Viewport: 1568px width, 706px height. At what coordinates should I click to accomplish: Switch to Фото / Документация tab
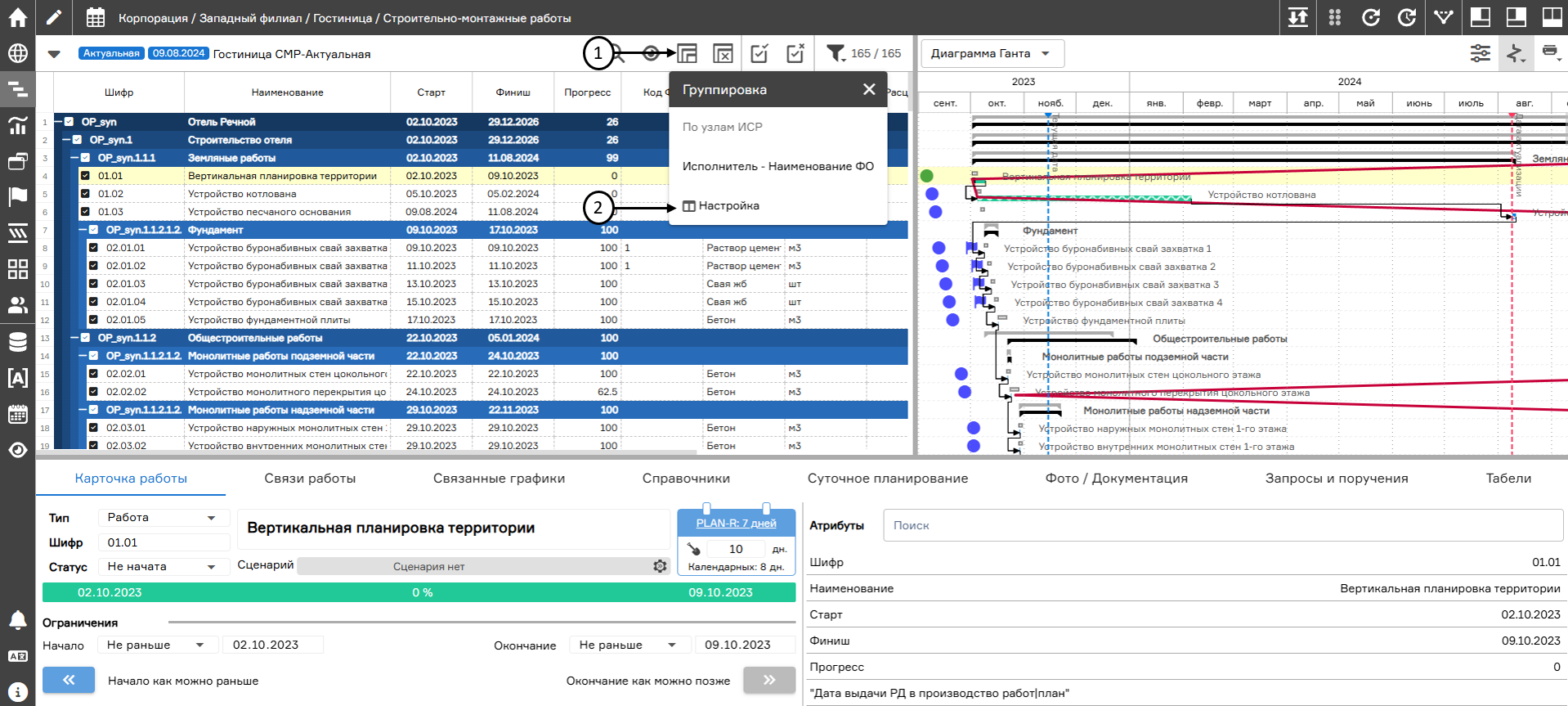pyautogui.click(x=1116, y=479)
